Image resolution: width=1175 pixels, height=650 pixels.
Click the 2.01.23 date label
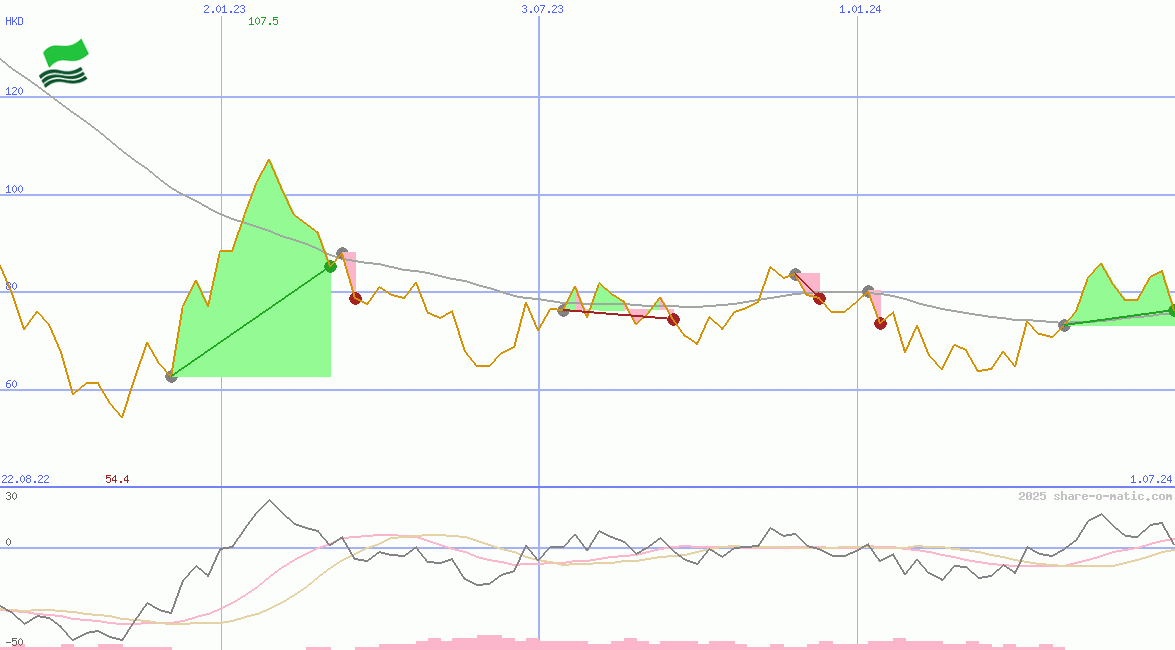(224, 9)
